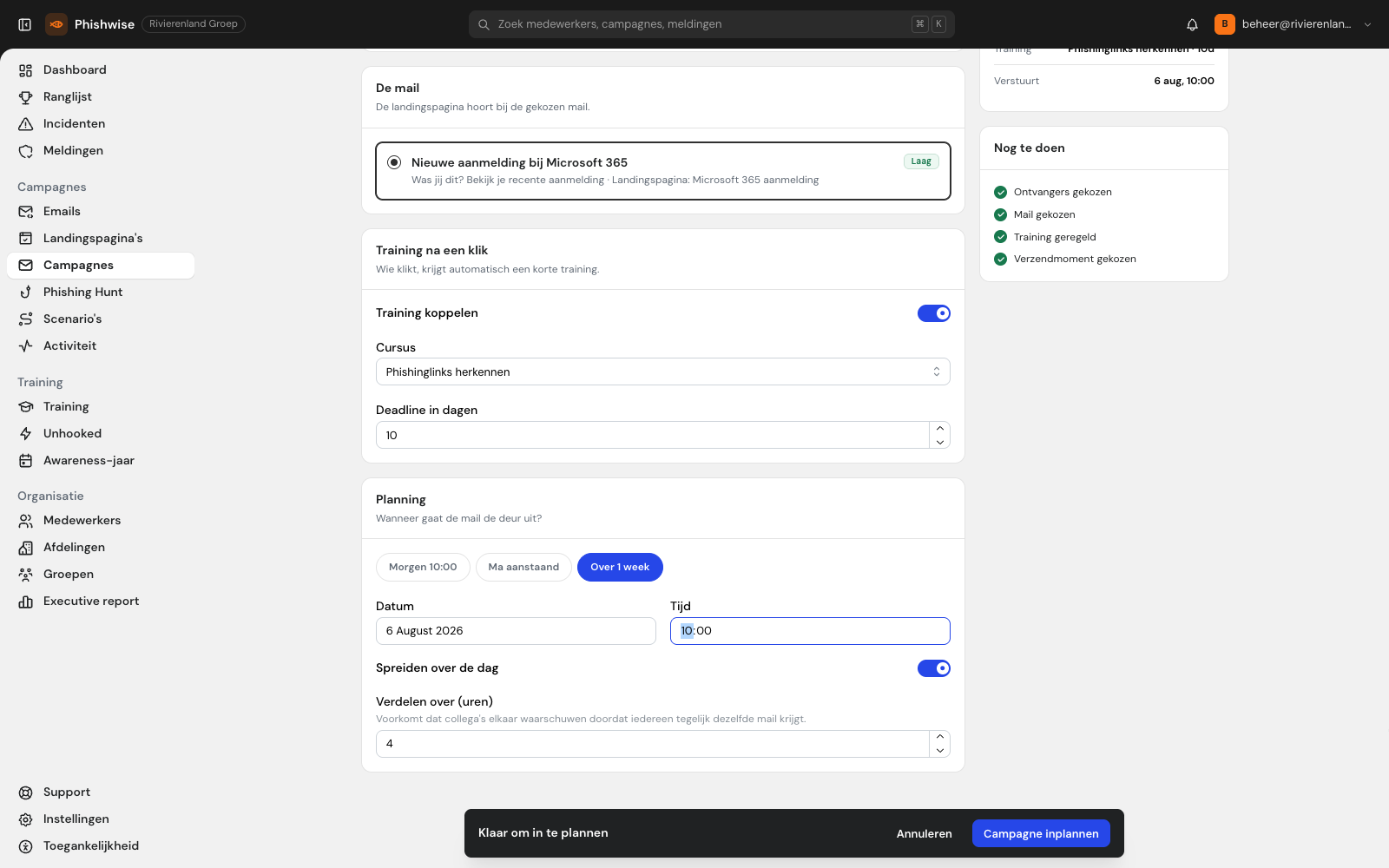
Task: Decrease Deadline in dagen value
Action: coord(940,442)
